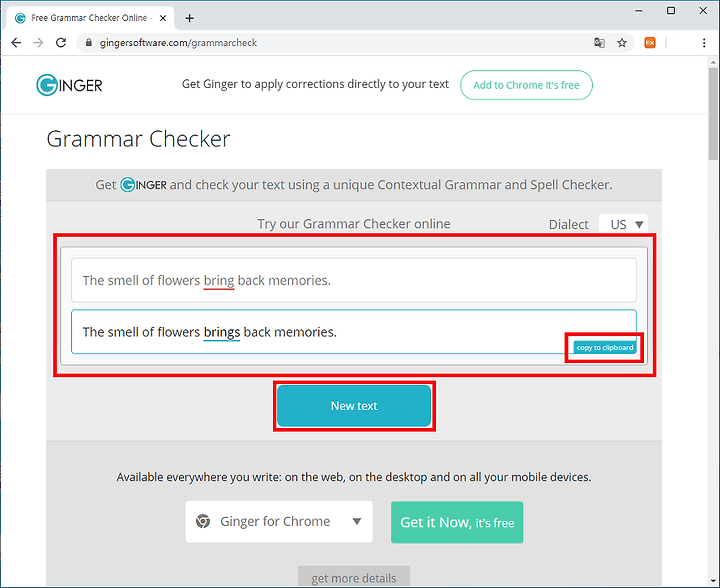
Task: Click the Ginger logo in the banner
Action: pyautogui.click(x=143, y=185)
